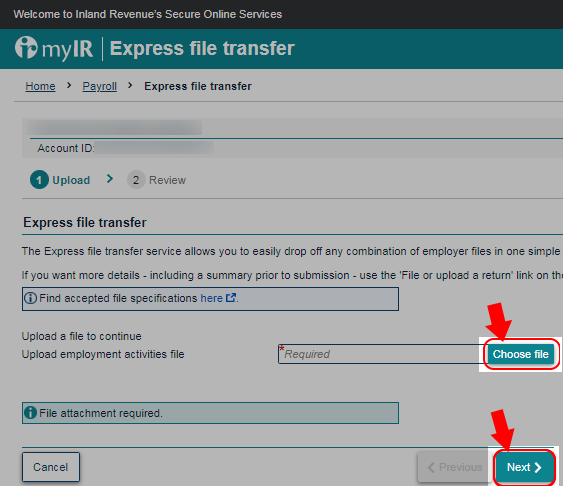Image resolution: width=563 pixels, height=486 pixels.
Task: Open external link icon beside 'here'
Action: 231,298
